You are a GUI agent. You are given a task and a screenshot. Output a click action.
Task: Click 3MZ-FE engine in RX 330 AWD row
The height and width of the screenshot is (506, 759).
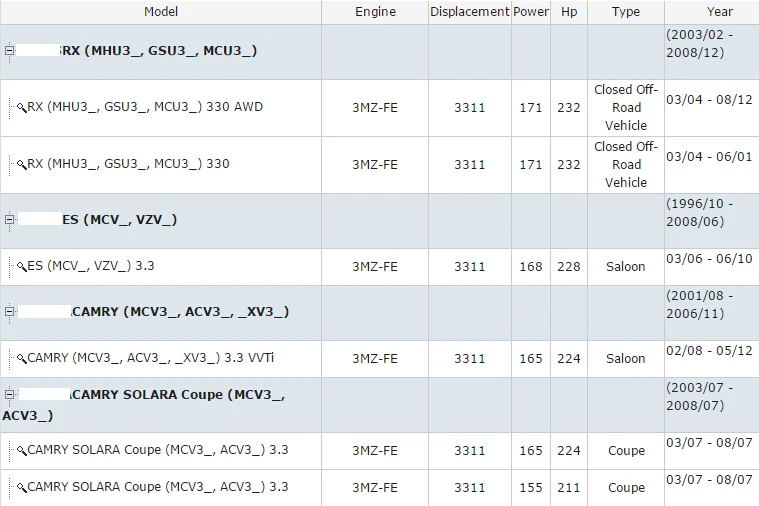[375, 107]
